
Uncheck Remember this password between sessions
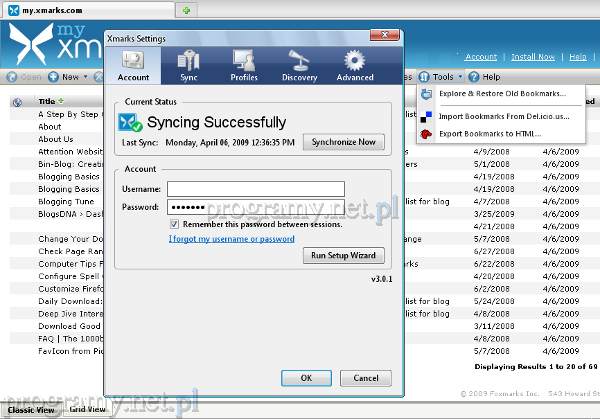point(174,224)
